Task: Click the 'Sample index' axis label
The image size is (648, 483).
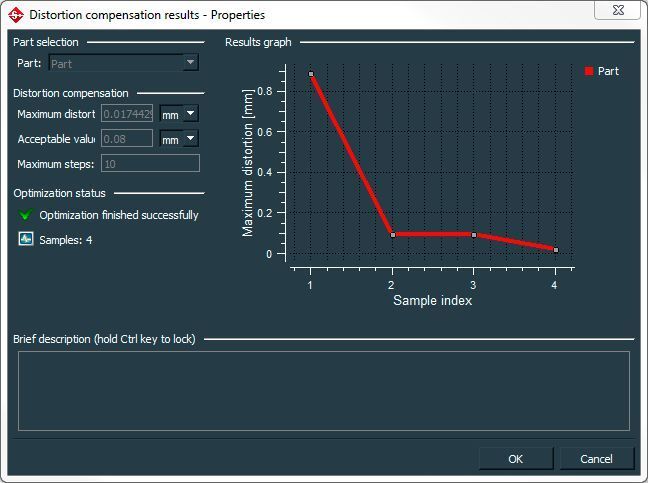Action: coord(432,300)
